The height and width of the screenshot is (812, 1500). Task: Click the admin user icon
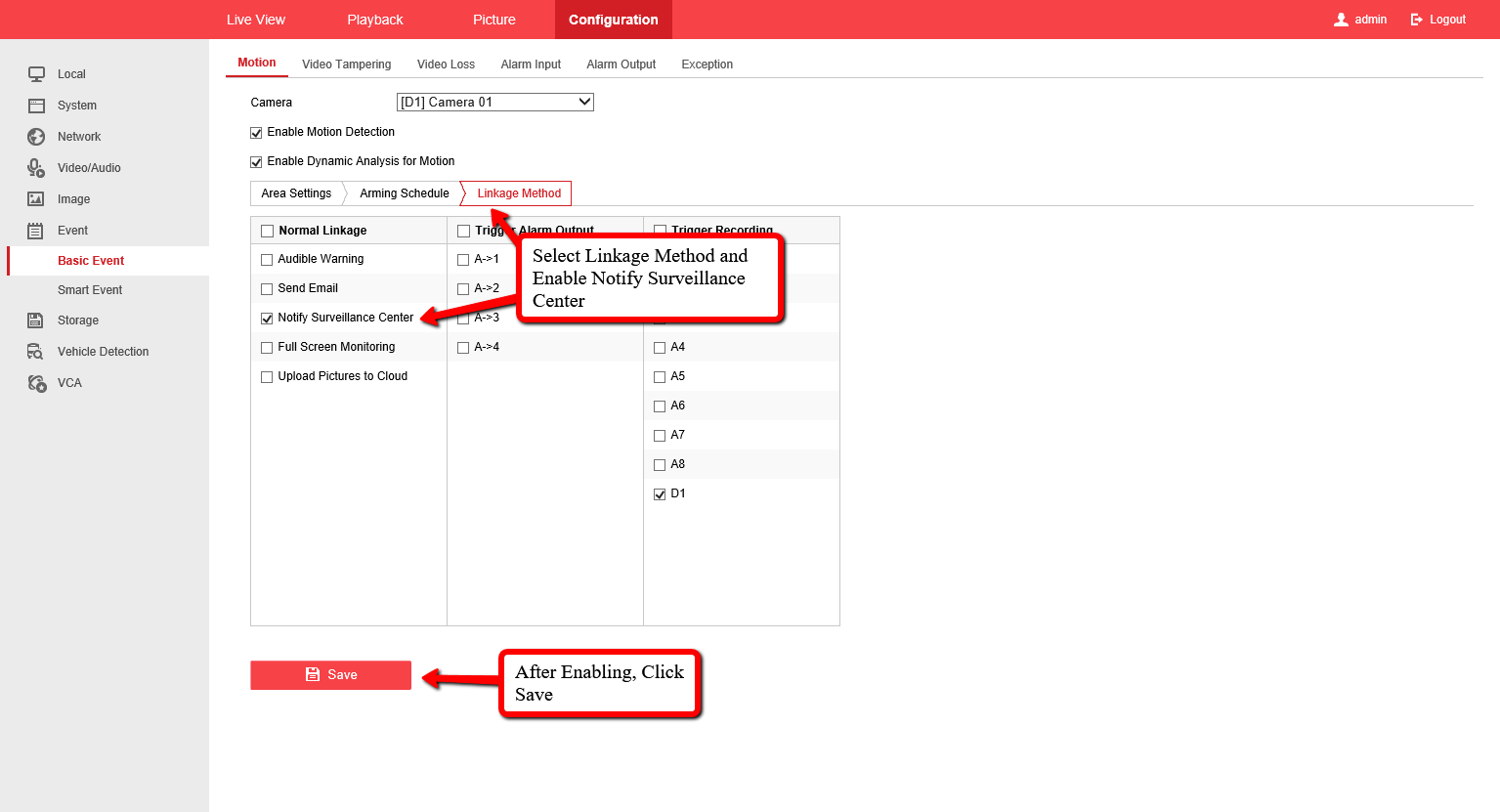1341,20
